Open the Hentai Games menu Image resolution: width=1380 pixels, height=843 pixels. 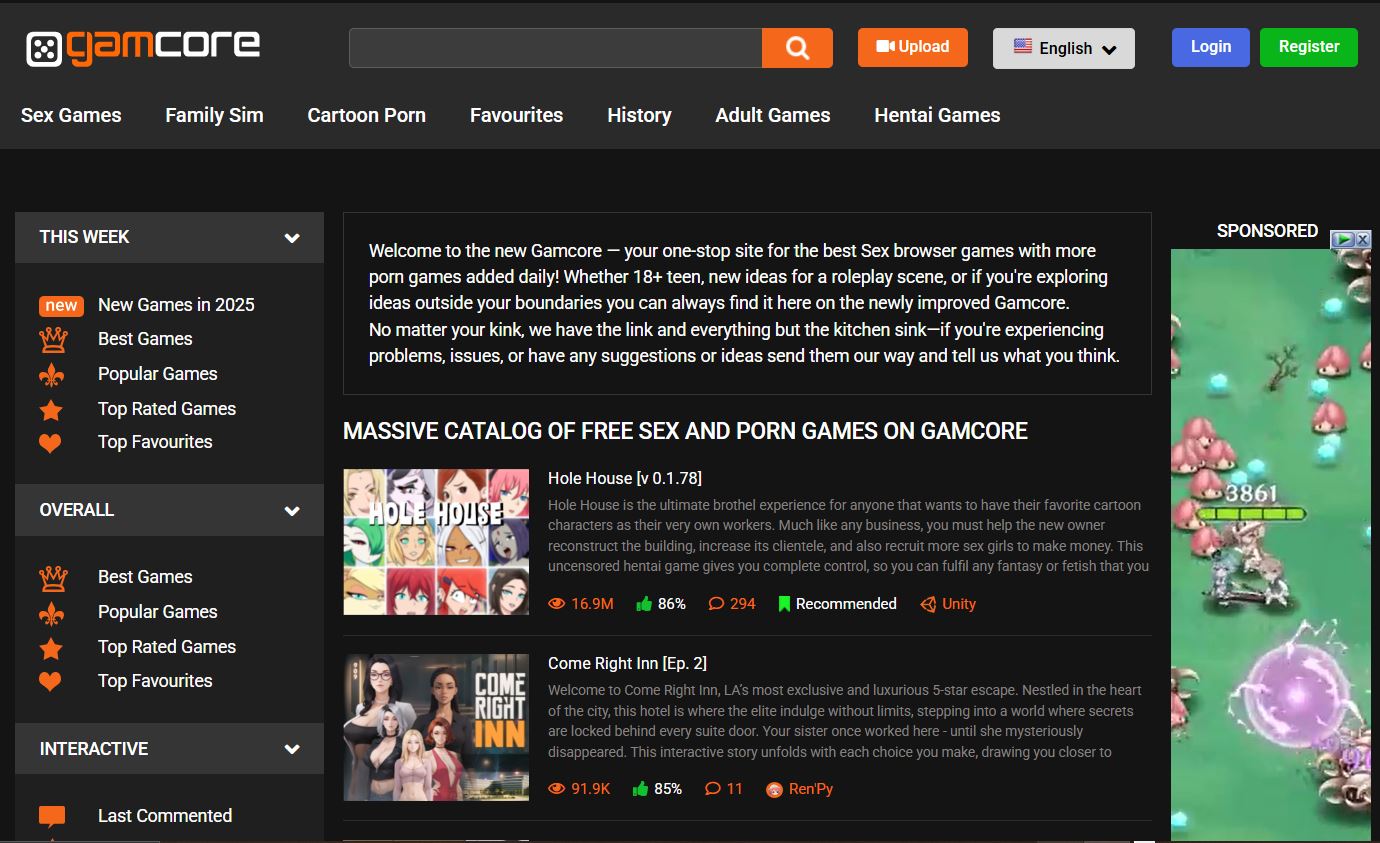coord(937,115)
